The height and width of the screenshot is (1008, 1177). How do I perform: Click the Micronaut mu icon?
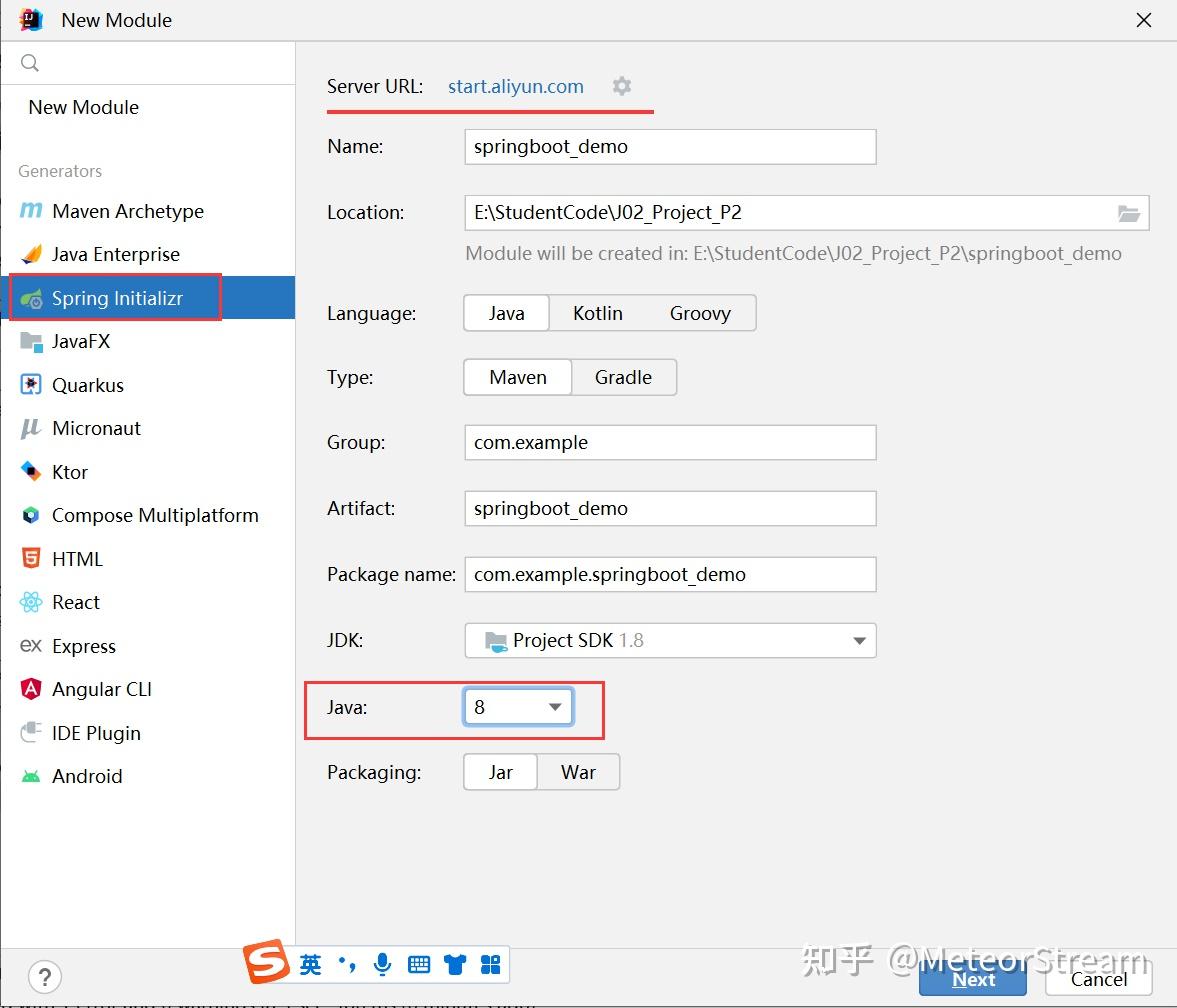coord(31,429)
